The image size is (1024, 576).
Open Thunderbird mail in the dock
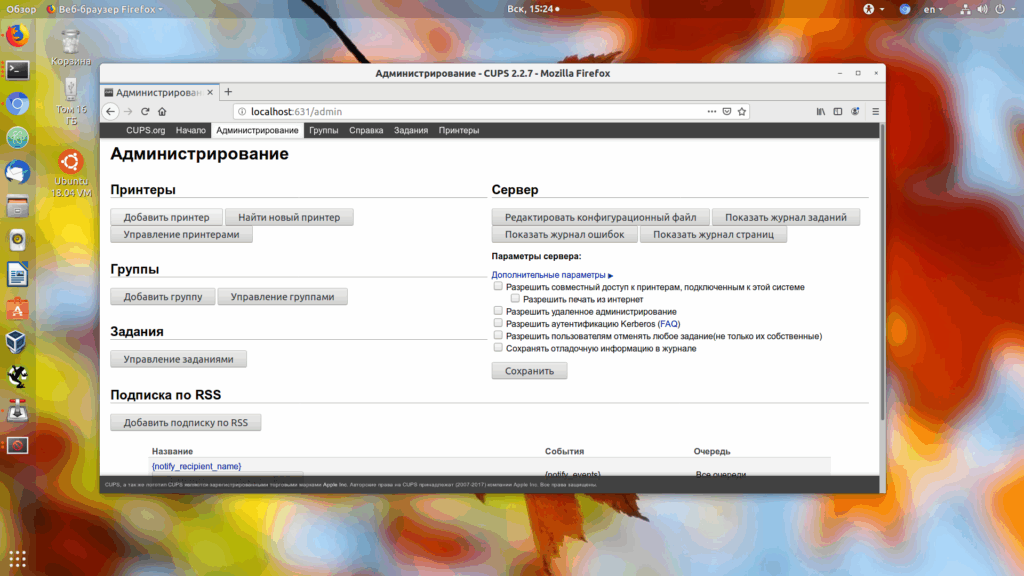[18, 172]
